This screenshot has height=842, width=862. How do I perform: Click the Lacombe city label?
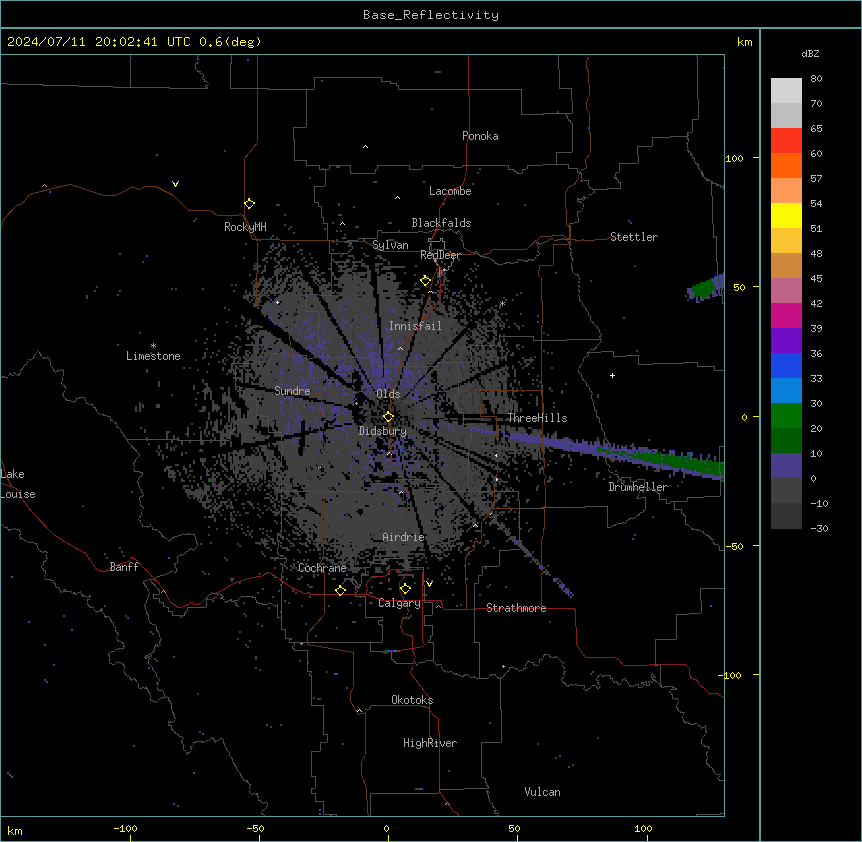pyautogui.click(x=450, y=191)
